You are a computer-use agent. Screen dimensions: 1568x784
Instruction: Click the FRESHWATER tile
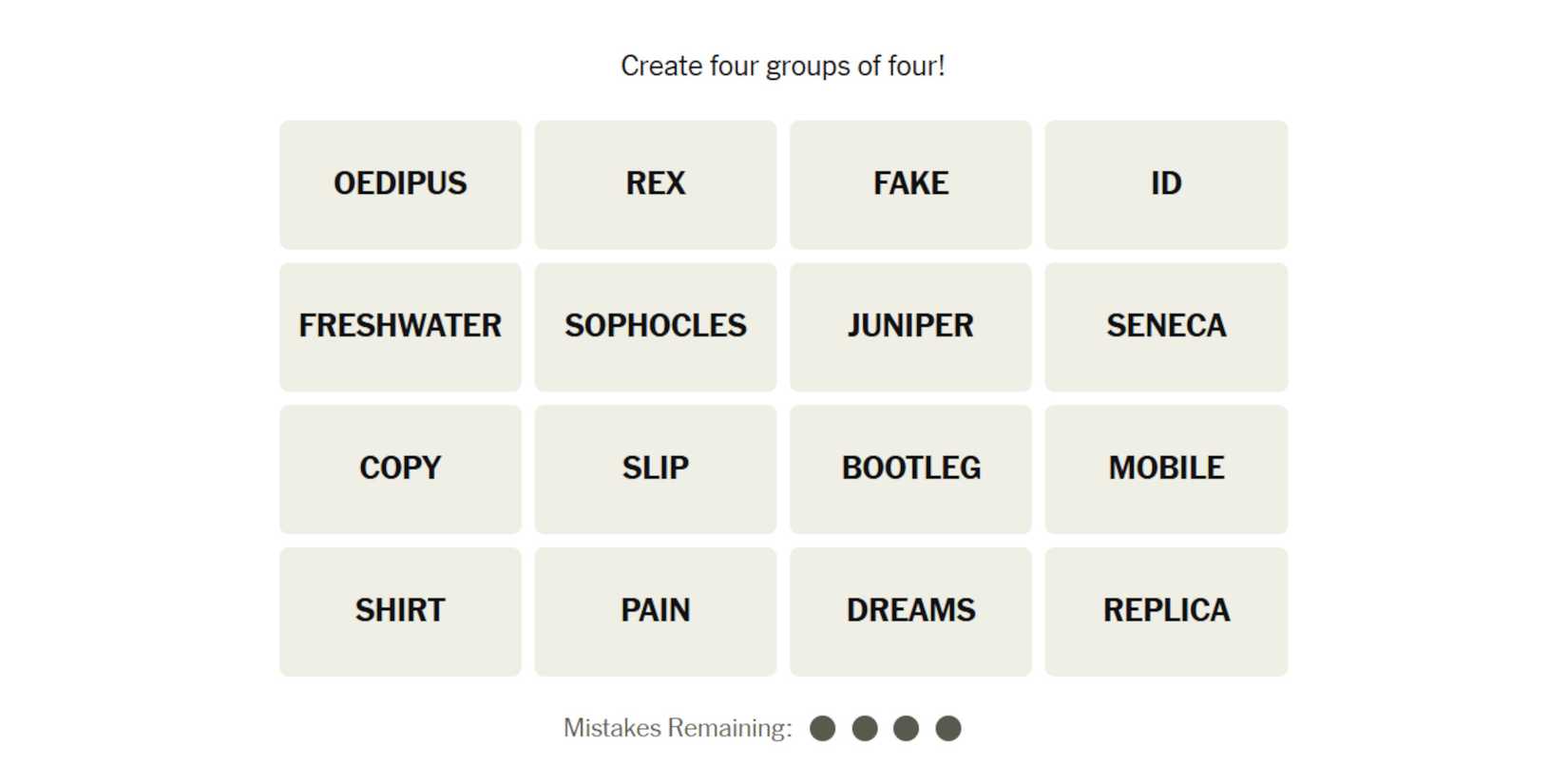coord(400,327)
